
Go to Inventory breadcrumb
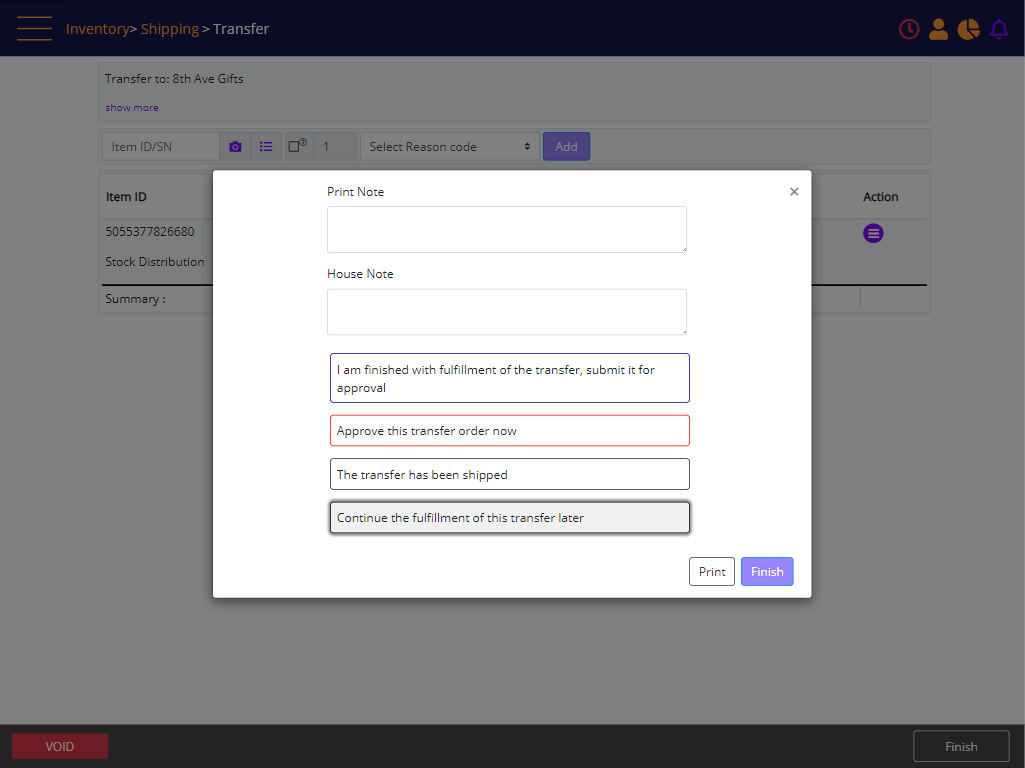(x=97, y=29)
